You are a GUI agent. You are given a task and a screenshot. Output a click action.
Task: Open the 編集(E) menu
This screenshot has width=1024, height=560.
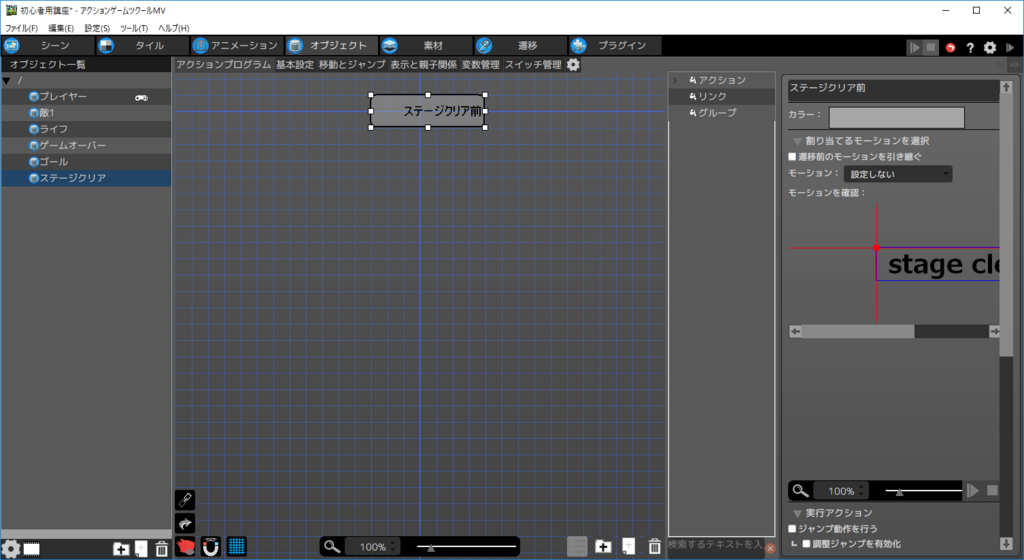tap(61, 28)
